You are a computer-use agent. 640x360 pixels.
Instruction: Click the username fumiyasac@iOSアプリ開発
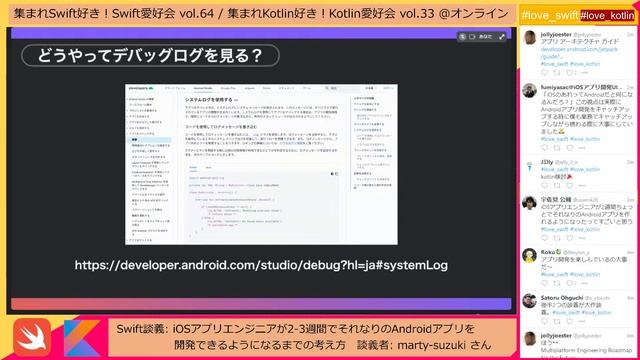pos(581,87)
